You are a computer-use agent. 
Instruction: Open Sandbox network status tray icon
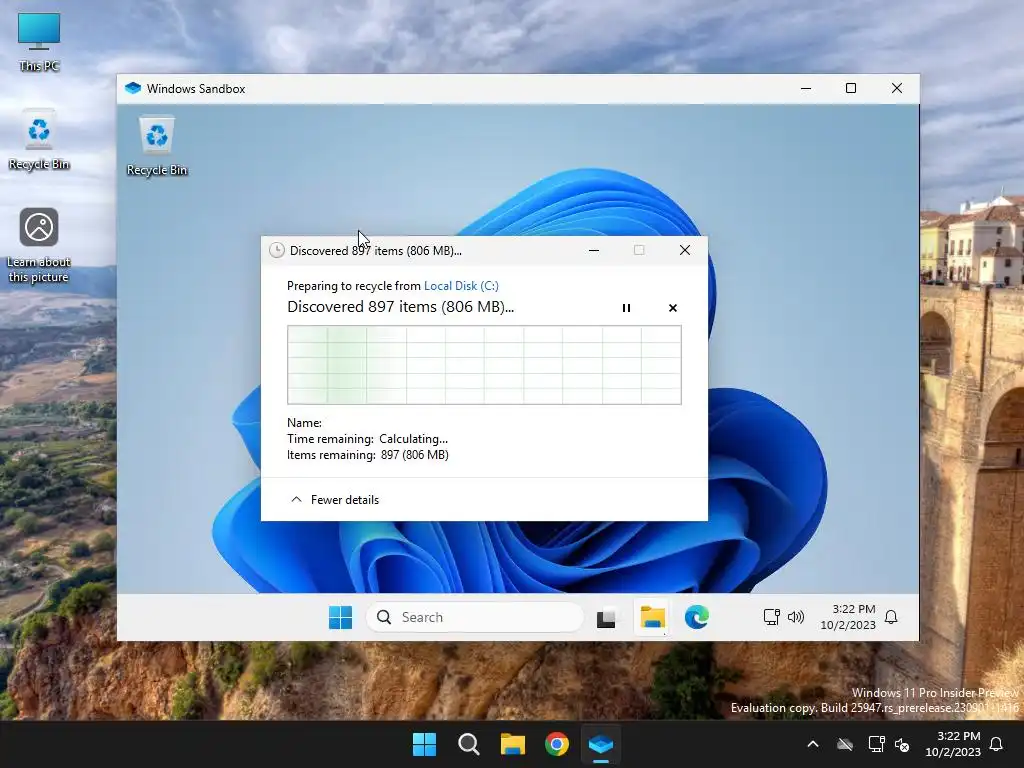click(771, 617)
